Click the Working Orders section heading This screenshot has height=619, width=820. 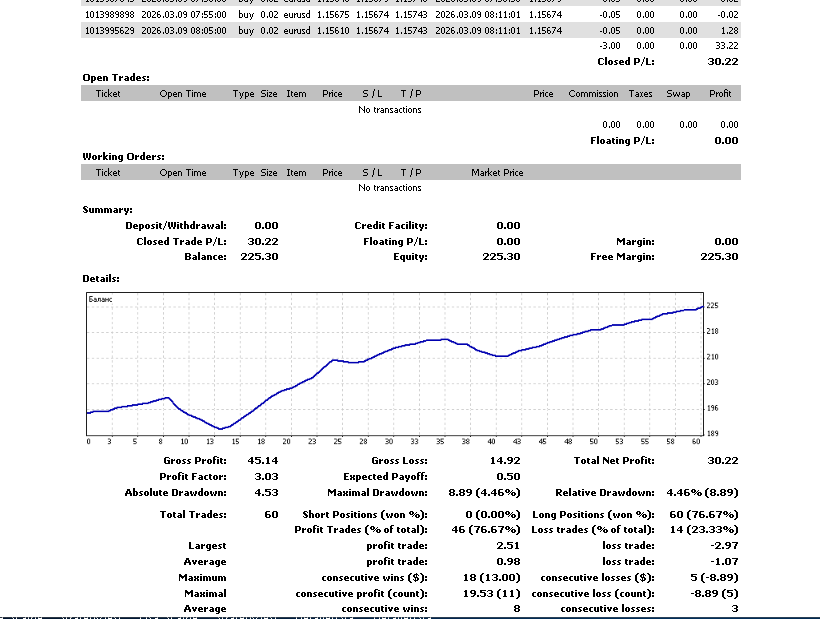tap(123, 156)
